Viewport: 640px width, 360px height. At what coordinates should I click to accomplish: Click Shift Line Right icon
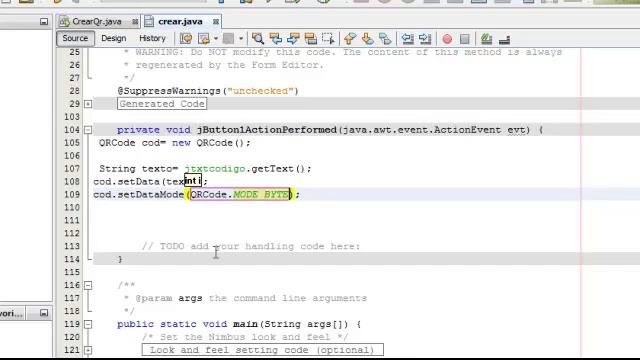pyautogui.click(x=425, y=39)
